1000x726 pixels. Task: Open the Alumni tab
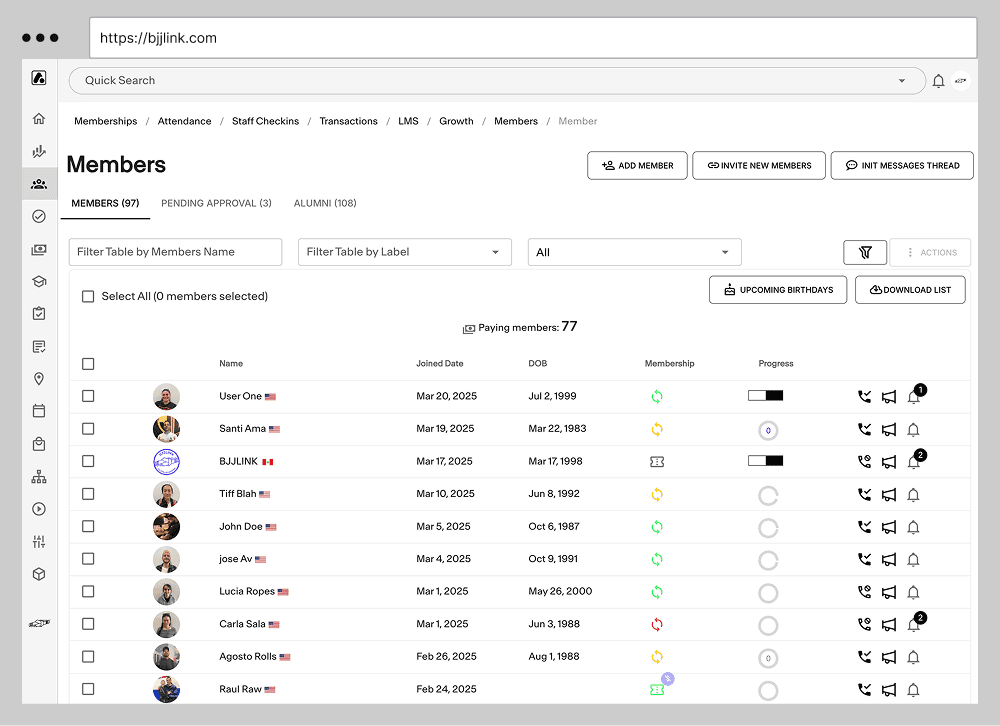(325, 203)
